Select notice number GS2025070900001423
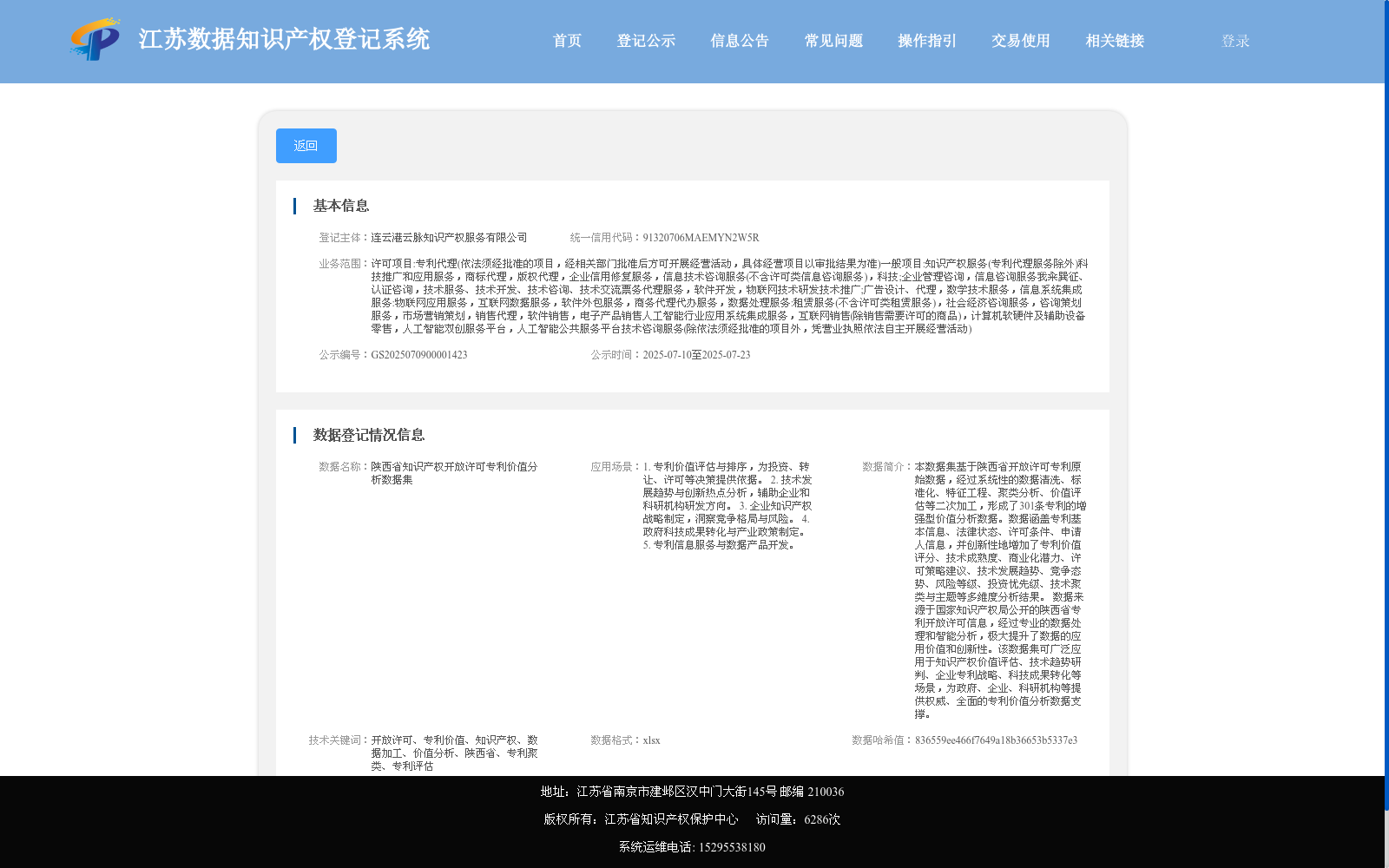The height and width of the screenshot is (868, 1389). tap(419, 355)
